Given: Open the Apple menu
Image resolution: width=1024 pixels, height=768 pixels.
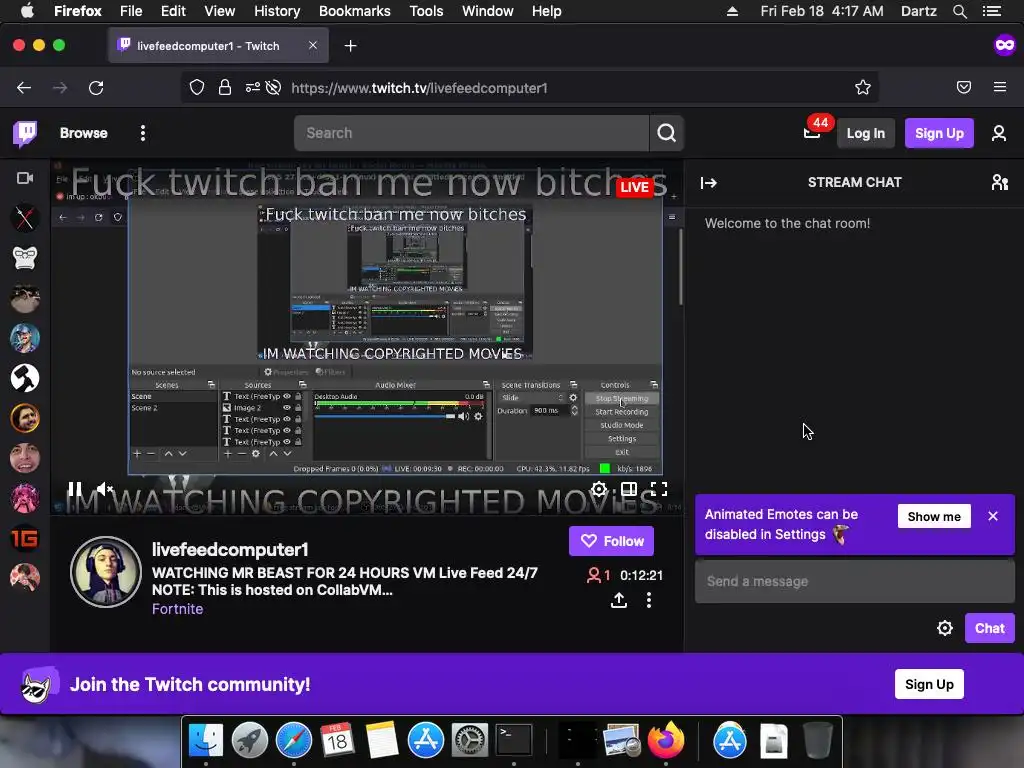Looking at the screenshot, I should [x=27, y=11].
